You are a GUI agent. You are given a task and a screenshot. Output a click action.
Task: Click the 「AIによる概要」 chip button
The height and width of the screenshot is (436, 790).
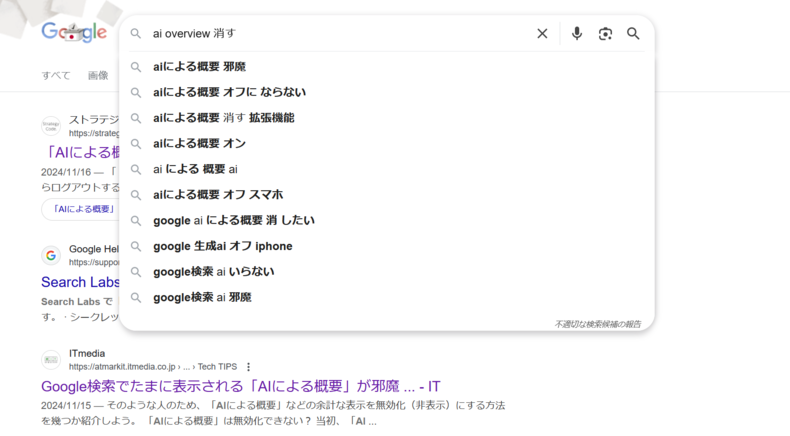[x=83, y=209]
